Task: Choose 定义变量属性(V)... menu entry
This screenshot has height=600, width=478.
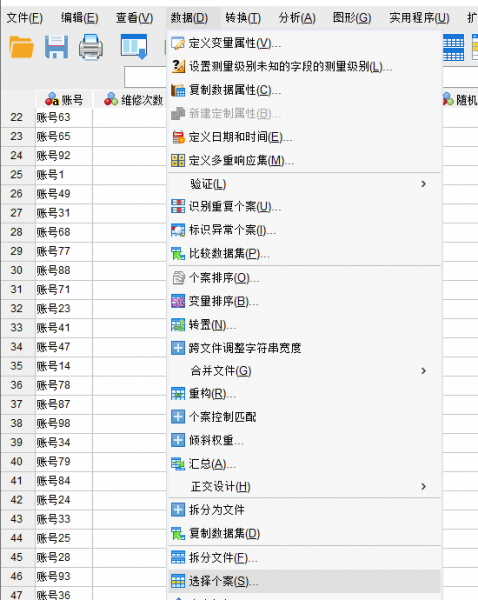Action: click(305, 43)
